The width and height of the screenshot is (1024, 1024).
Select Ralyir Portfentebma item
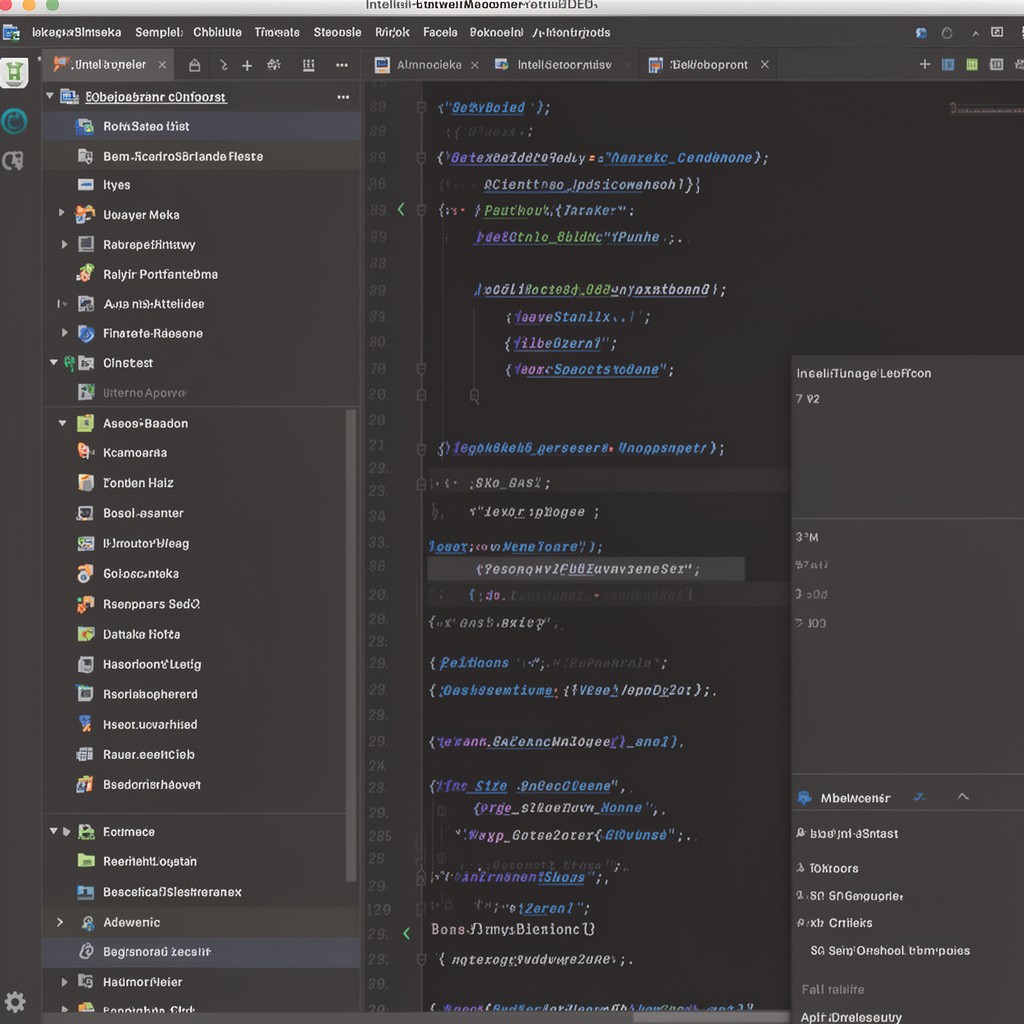(201, 274)
